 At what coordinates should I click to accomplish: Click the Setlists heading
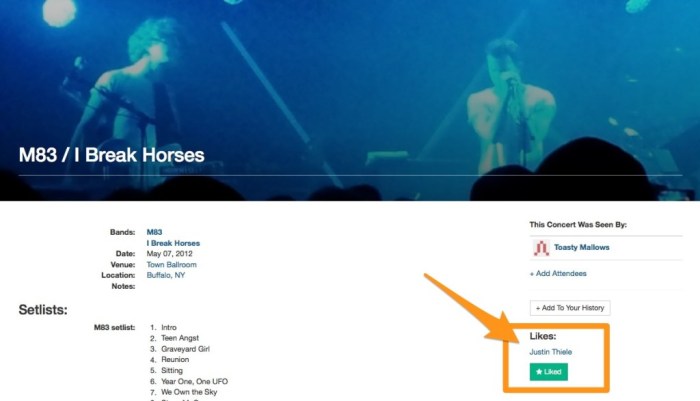point(43,310)
